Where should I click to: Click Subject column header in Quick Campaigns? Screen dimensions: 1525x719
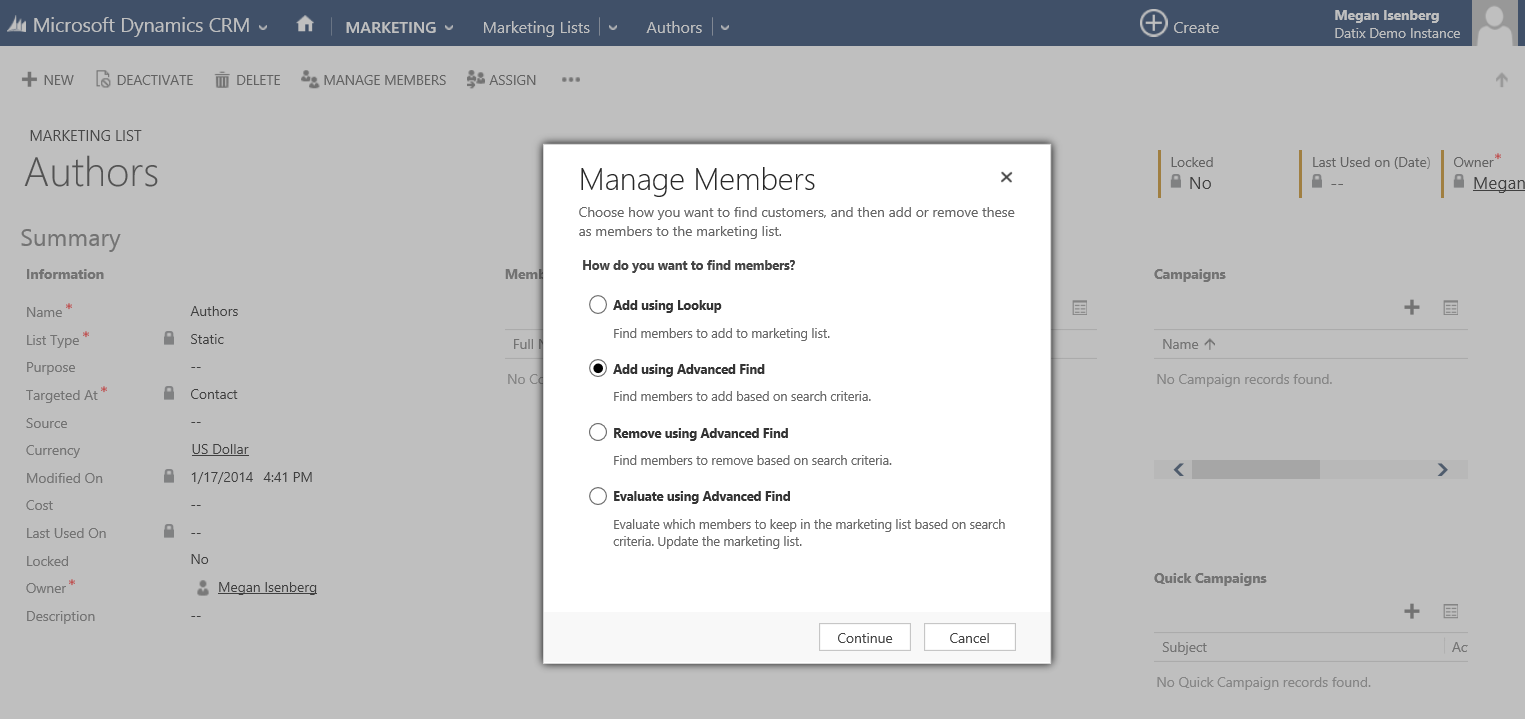pos(1185,647)
